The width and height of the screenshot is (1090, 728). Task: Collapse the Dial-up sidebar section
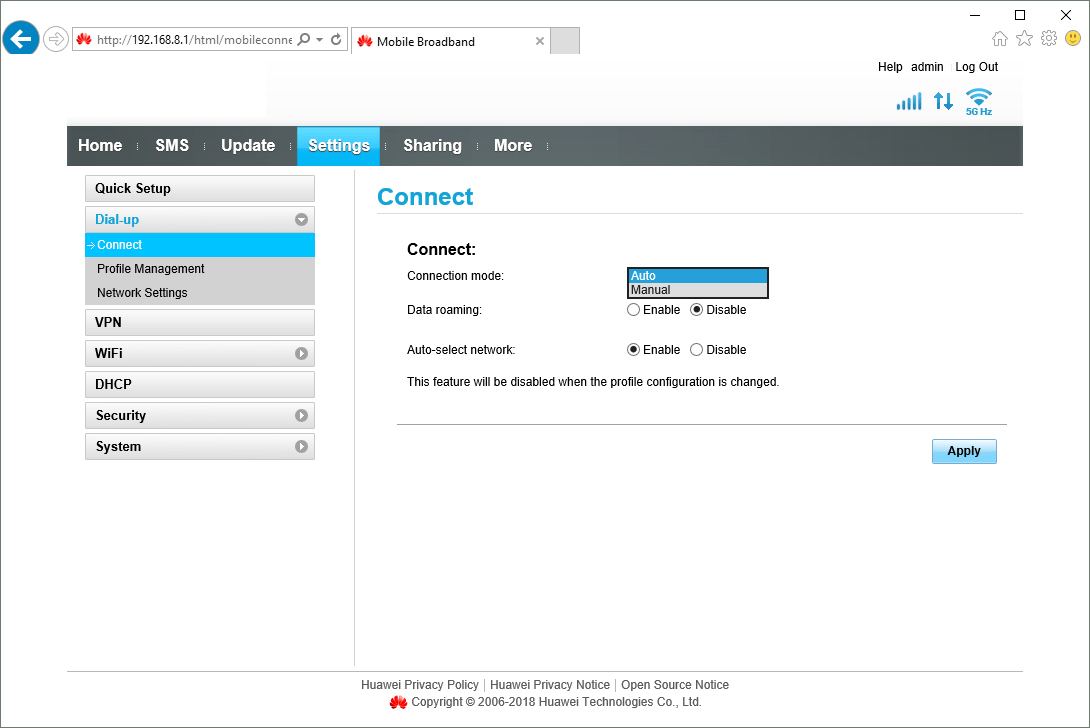click(301, 219)
